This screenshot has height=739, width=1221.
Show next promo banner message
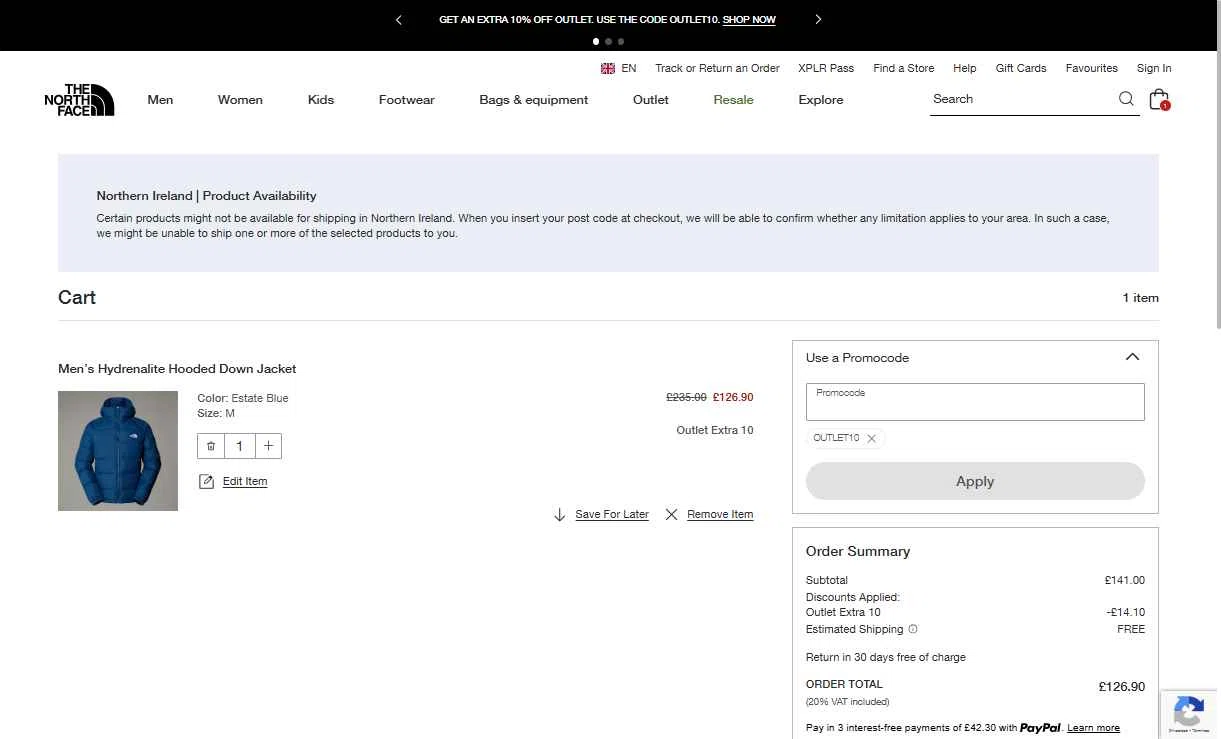818,20
